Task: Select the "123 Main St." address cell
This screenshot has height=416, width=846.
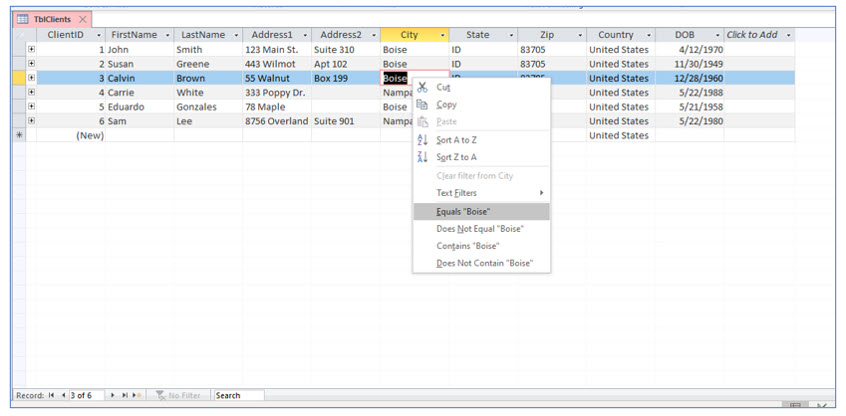Action: coord(277,50)
